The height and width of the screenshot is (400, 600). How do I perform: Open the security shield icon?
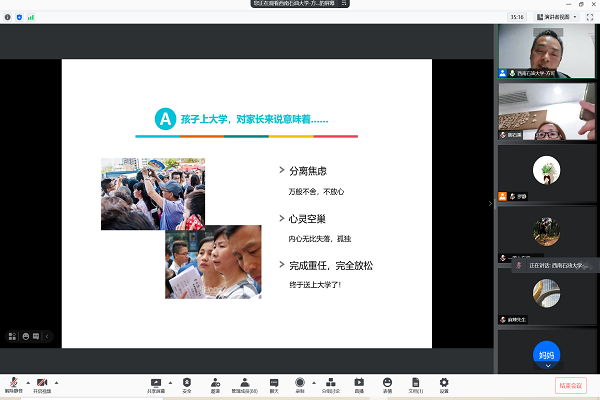click(187, 383)
